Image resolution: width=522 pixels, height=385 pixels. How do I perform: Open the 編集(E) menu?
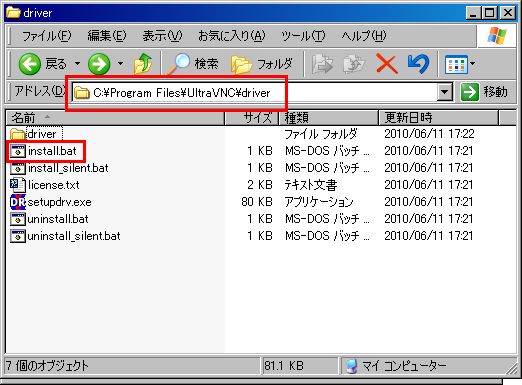click(x=107, y=36)
